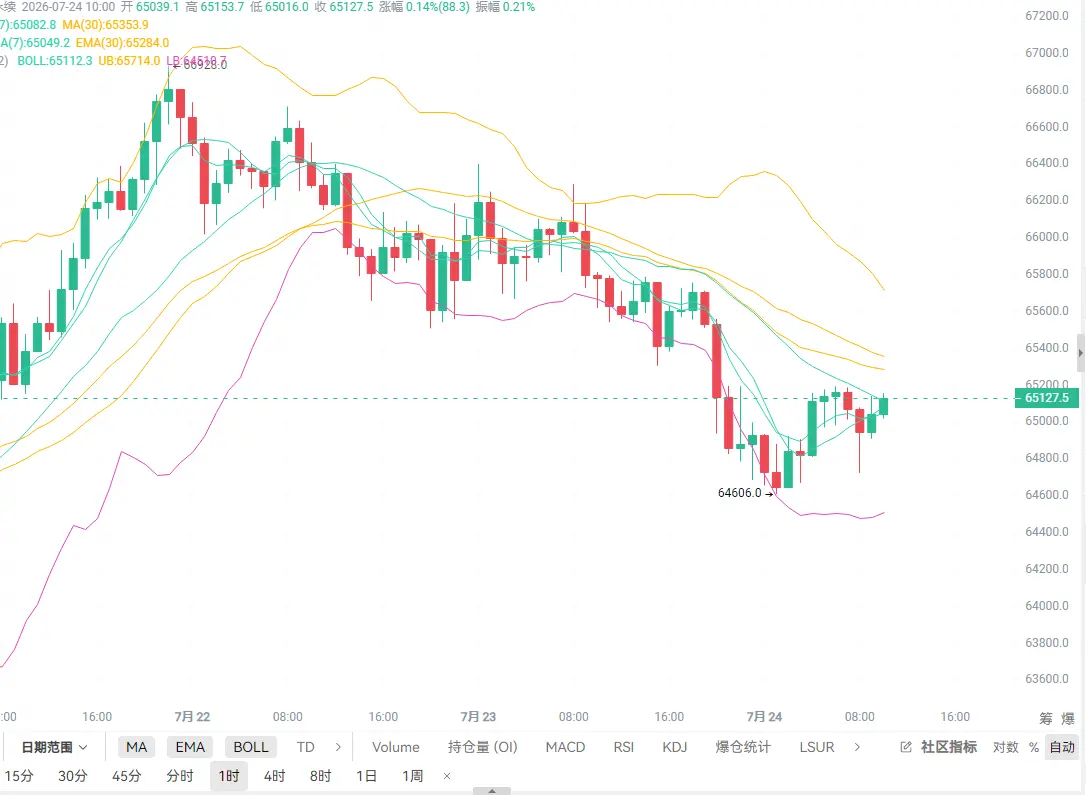This screenshot has height=795, width=1086.
Task: Switch the price axis to % scale
Action: (1034, 747)
